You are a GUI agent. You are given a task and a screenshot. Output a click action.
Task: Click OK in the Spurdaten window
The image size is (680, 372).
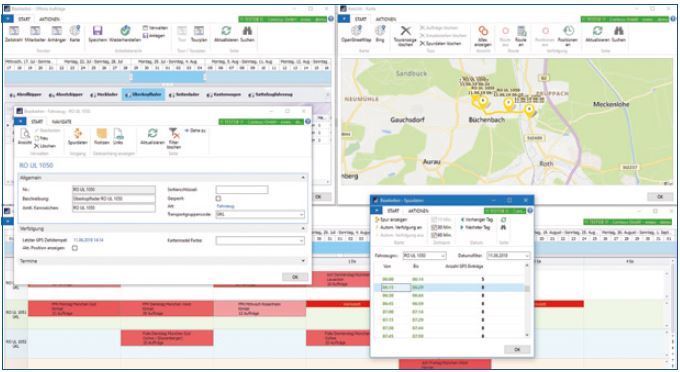point(517,349)
